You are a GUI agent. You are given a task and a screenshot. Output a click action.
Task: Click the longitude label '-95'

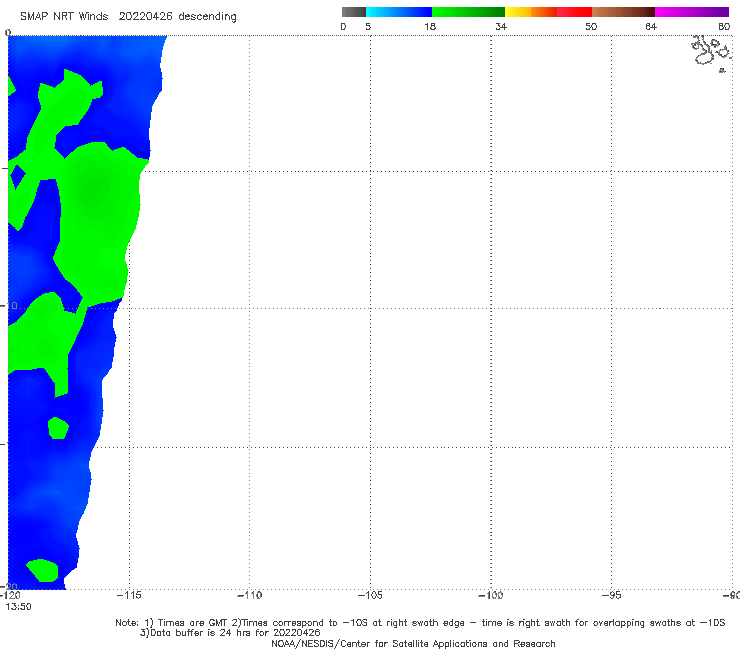[x=611, y=595]
